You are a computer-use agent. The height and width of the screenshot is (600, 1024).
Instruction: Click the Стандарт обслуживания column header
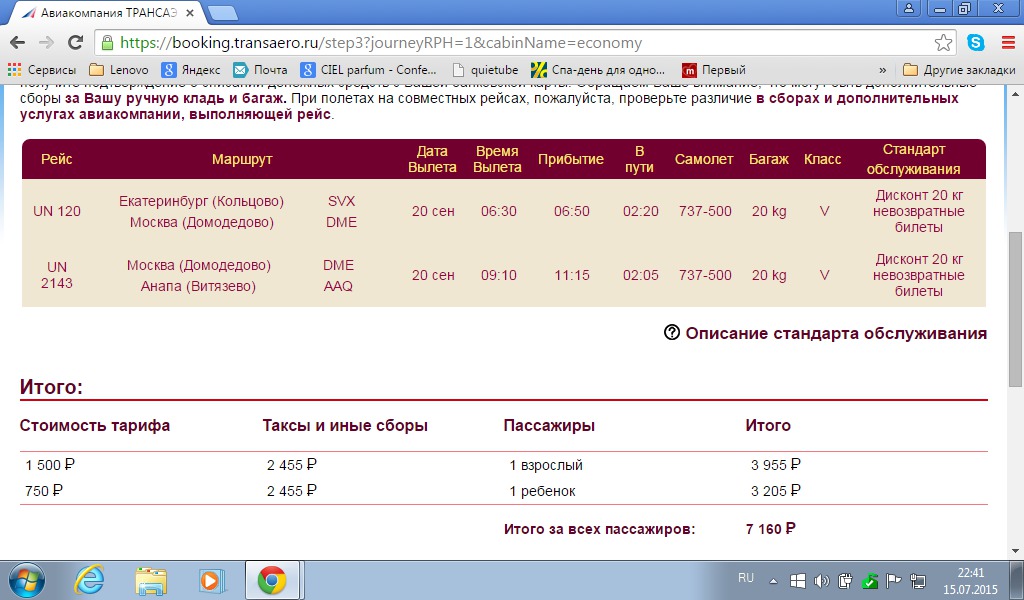(914, 159)
